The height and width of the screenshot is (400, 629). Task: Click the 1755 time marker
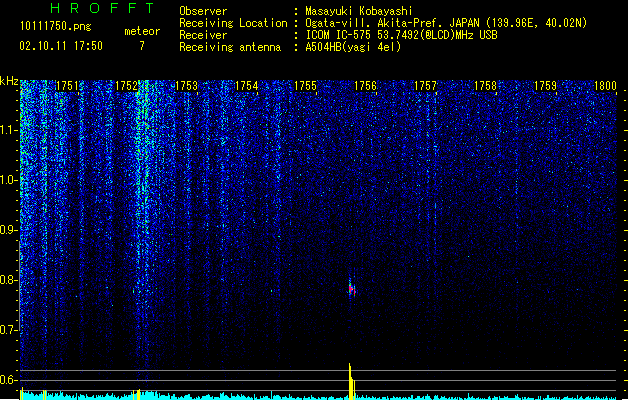coord(306,86)
